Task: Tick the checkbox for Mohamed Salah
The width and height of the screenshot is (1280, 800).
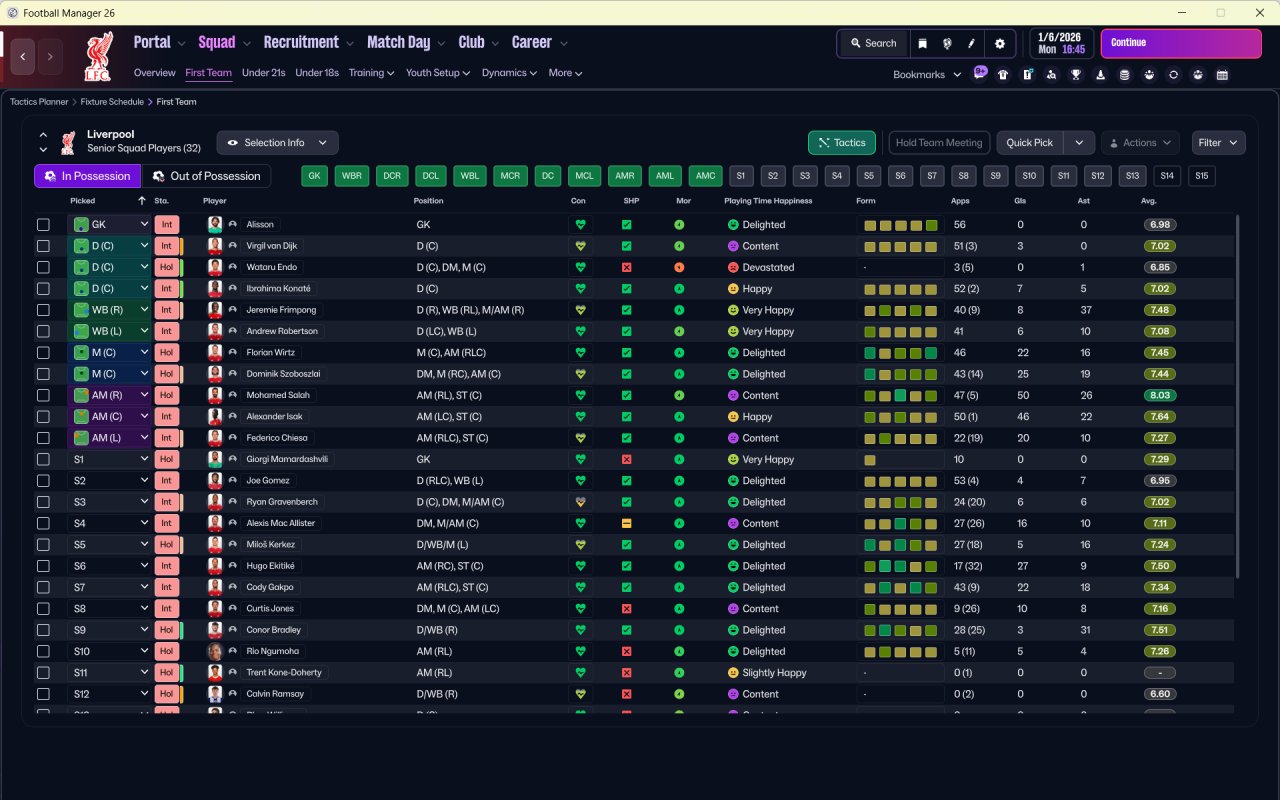Action: (43, 395)
